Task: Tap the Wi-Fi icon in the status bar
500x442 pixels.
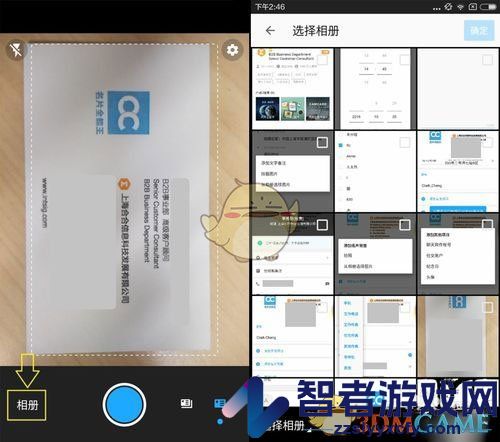Action: pyautogui.click(x=460, y=7)
